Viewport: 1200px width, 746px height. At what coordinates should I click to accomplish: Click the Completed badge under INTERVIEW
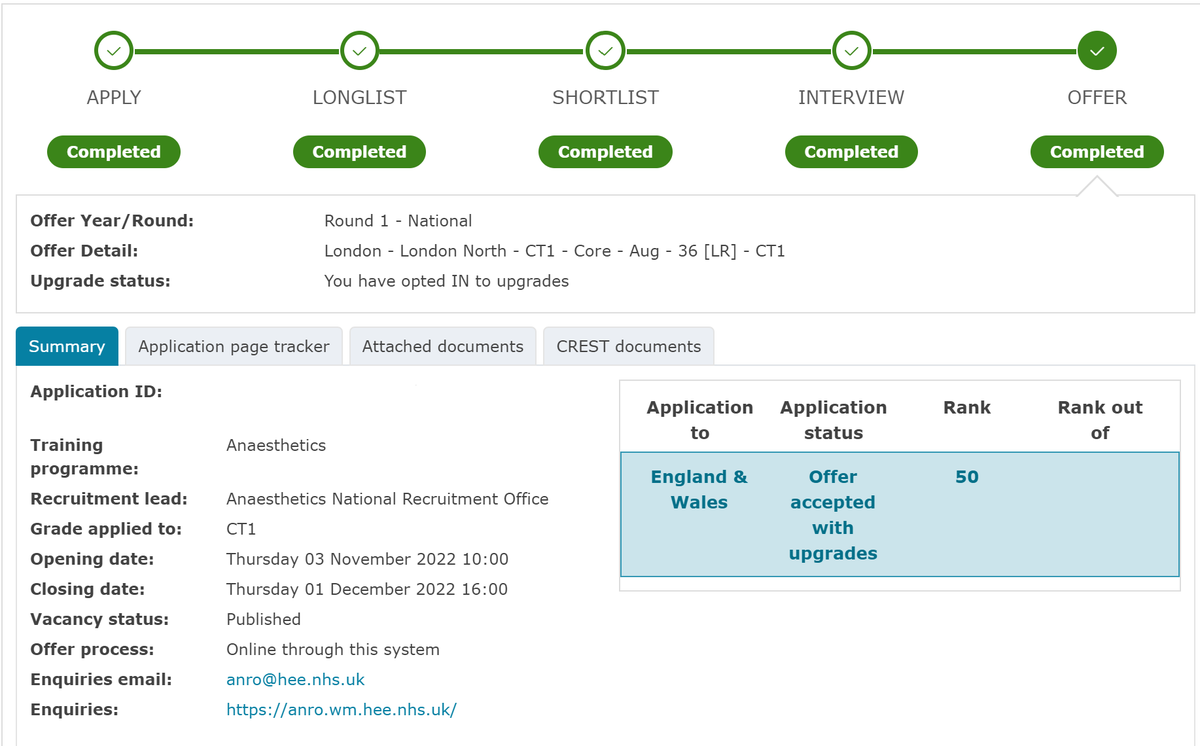[851, 152]
